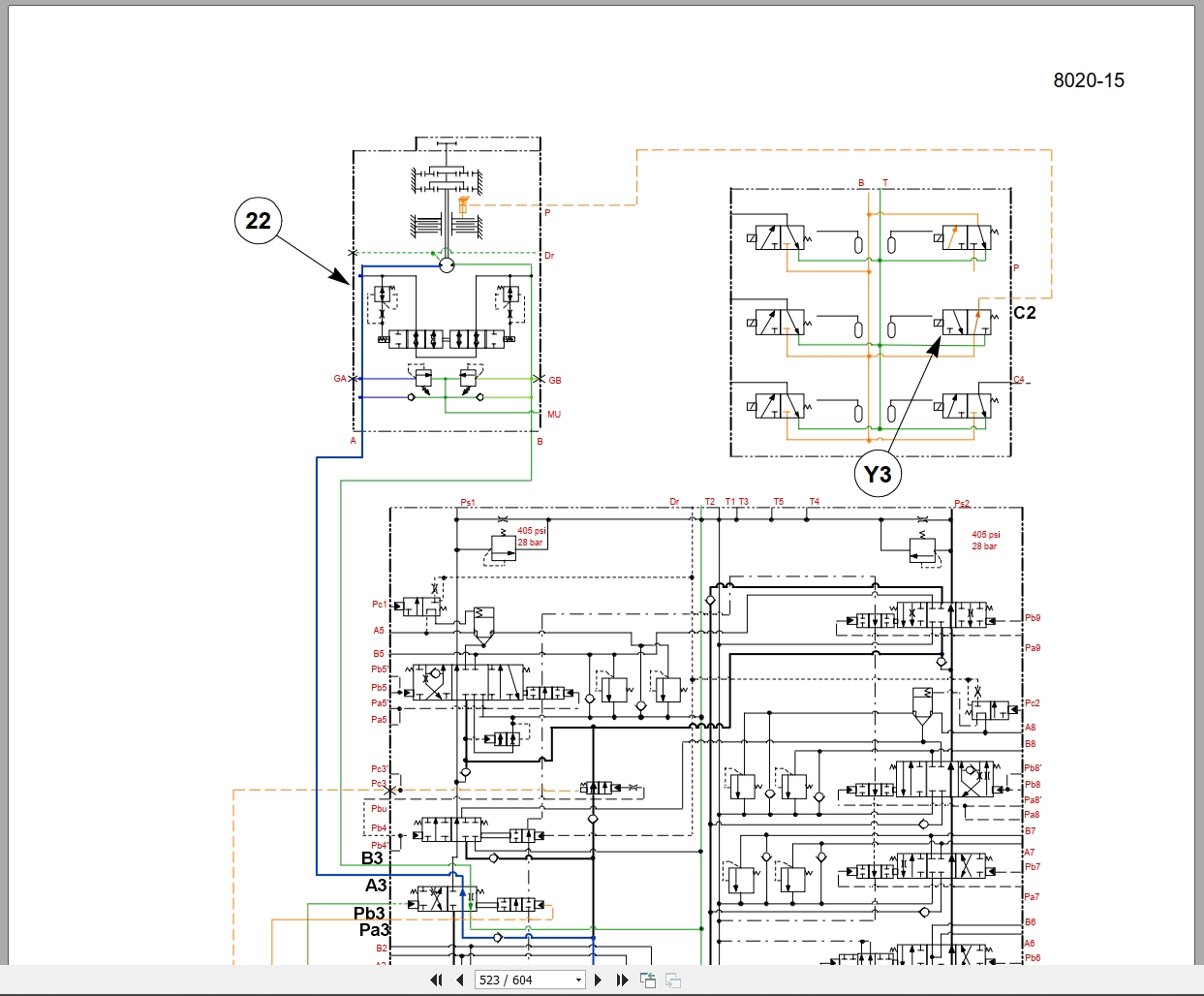
Task: Jump to the last page
Action: tap(621, 980)
